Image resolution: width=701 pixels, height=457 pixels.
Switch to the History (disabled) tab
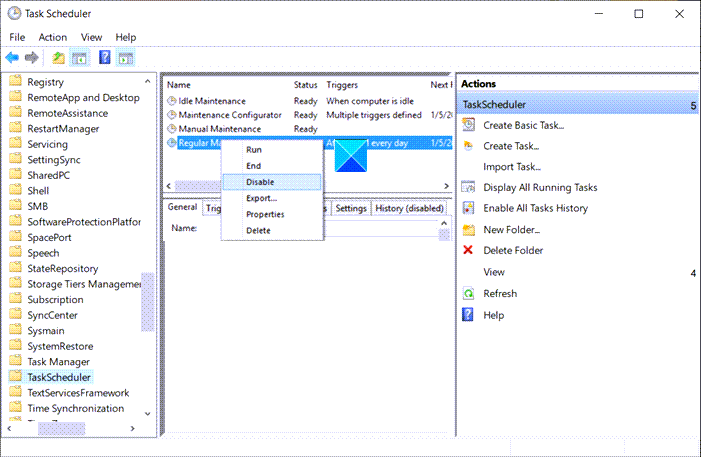click(412, 208)
